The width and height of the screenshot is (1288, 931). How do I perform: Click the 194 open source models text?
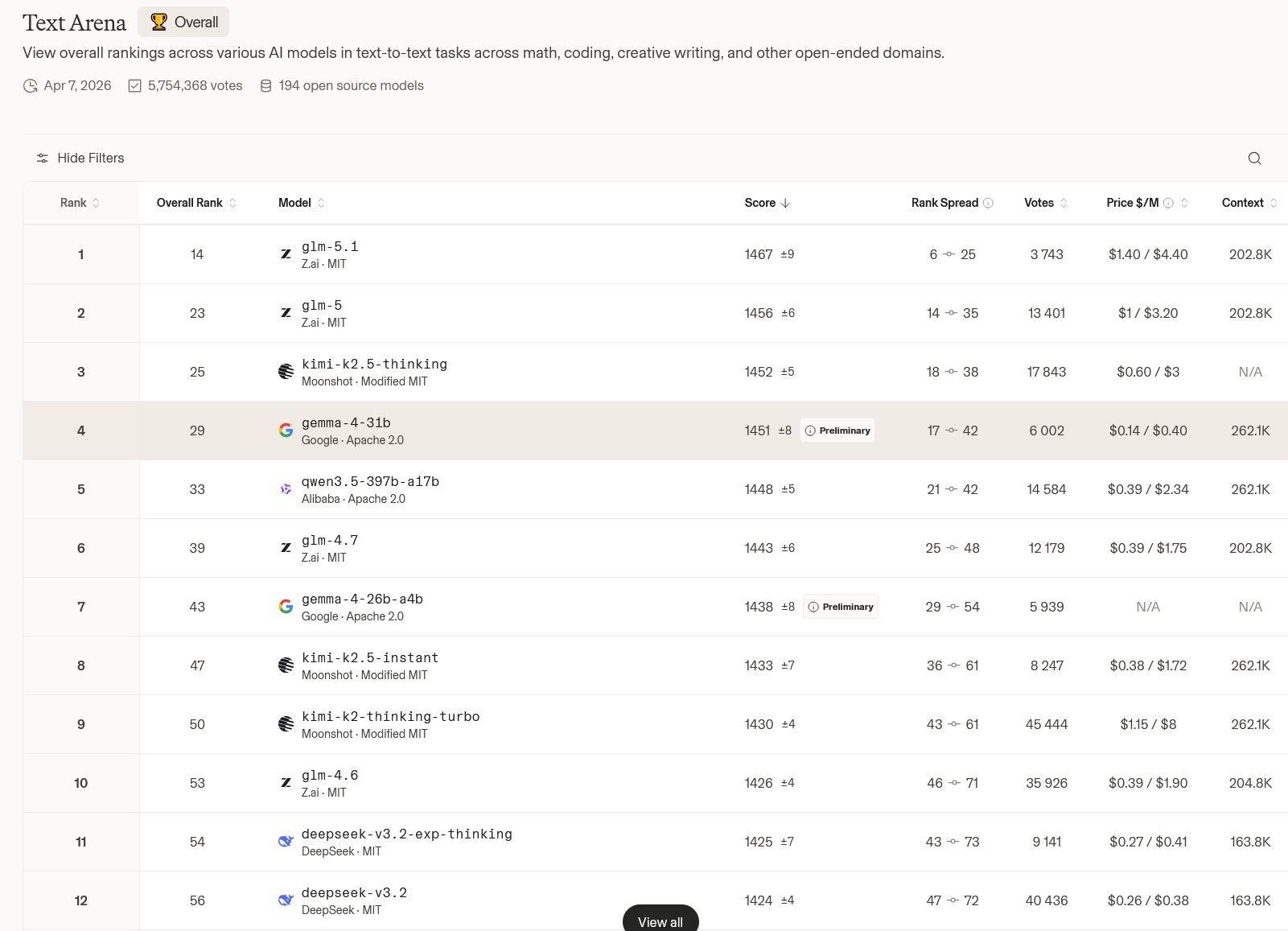pos(351,86)
